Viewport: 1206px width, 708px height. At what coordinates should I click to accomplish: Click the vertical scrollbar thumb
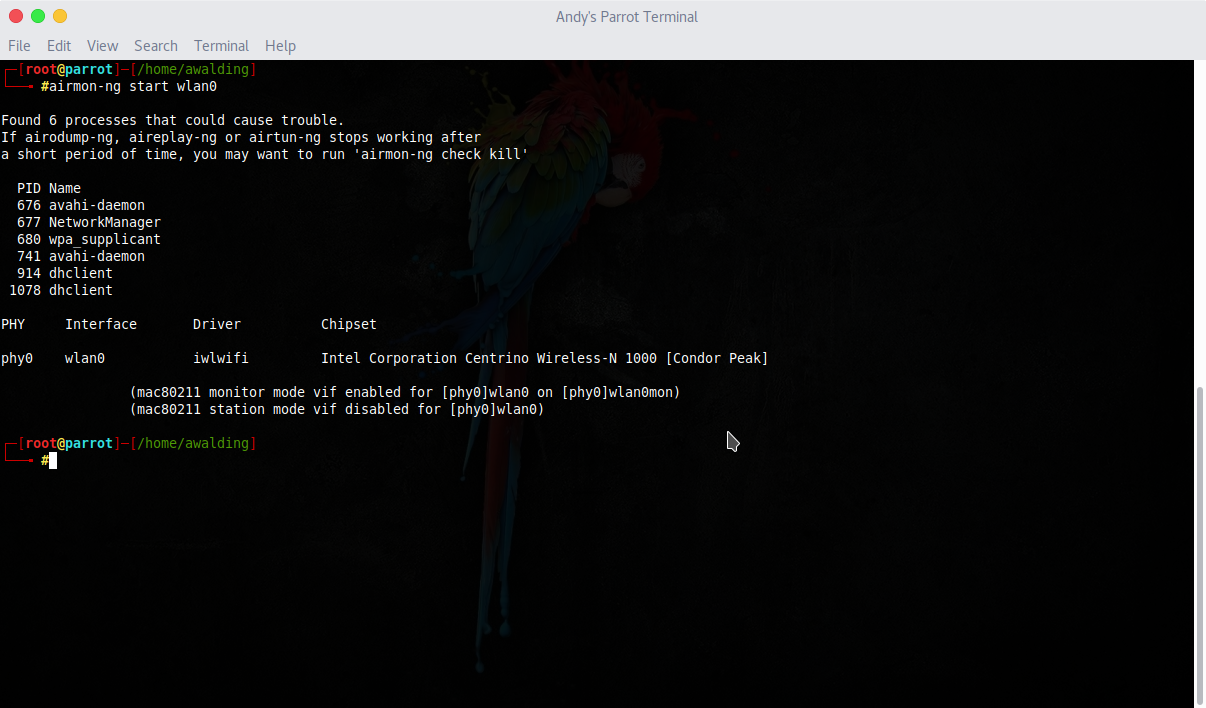pyautogui.click(x=1200, y=545)
